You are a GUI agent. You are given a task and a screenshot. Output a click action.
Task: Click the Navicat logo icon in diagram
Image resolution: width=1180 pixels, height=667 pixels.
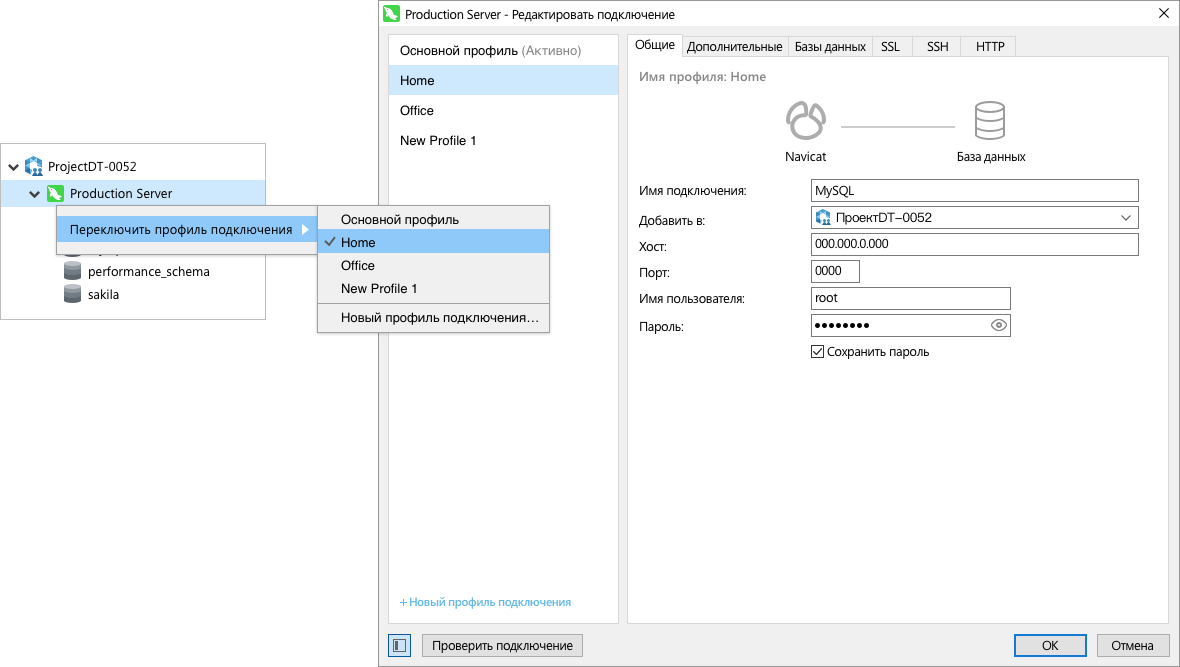805,120
